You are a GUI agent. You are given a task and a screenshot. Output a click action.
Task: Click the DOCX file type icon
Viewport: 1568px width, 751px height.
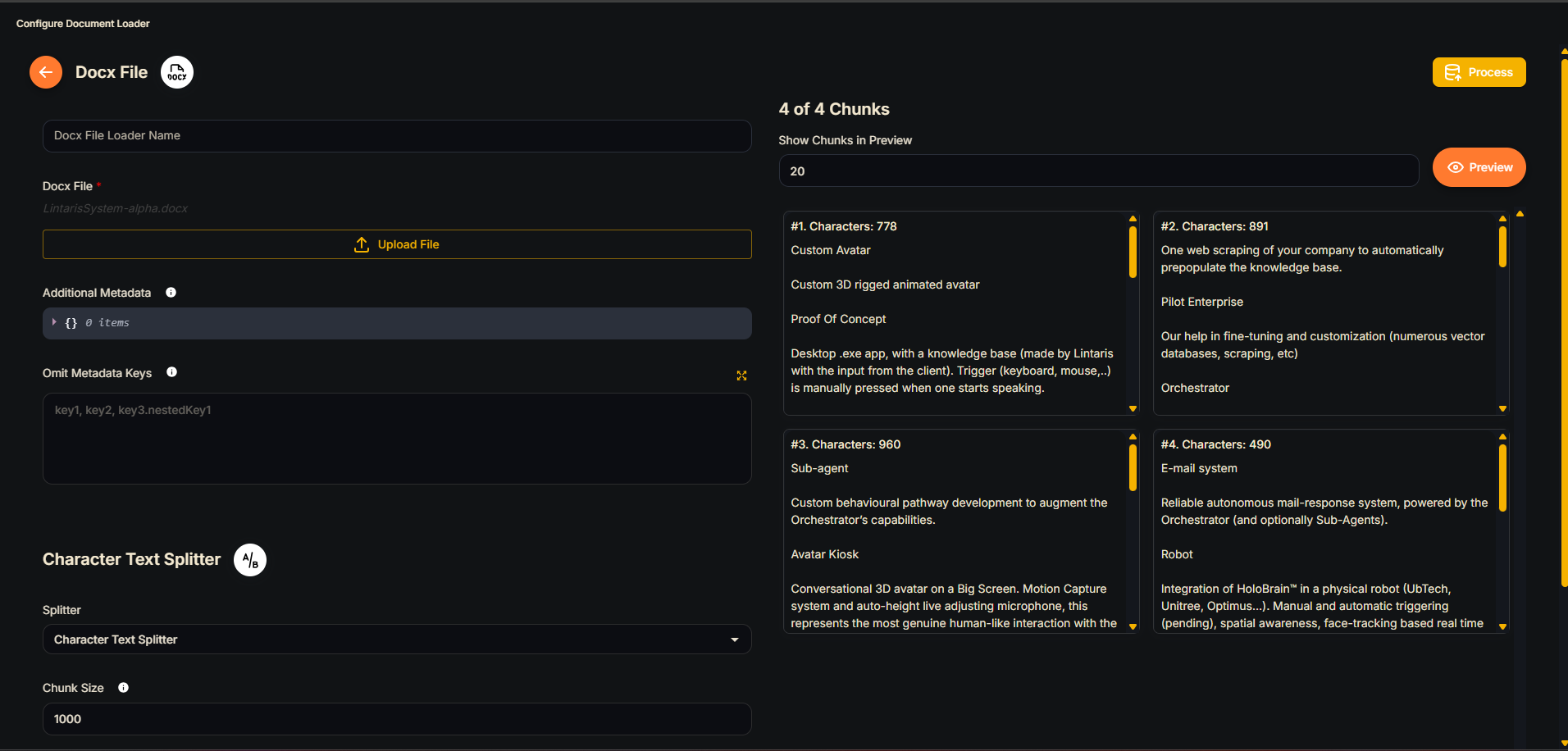[x=177, y=72]
